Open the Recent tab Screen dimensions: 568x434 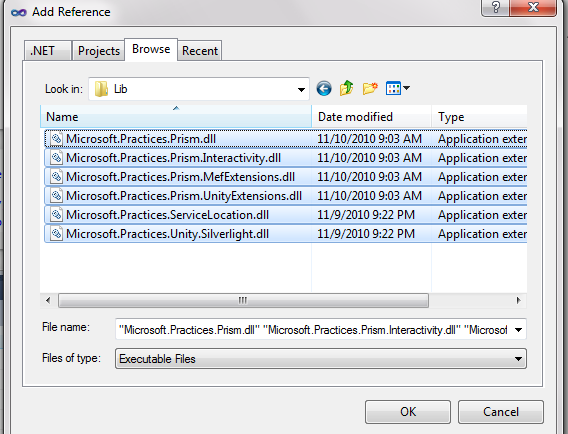point(200,51)
